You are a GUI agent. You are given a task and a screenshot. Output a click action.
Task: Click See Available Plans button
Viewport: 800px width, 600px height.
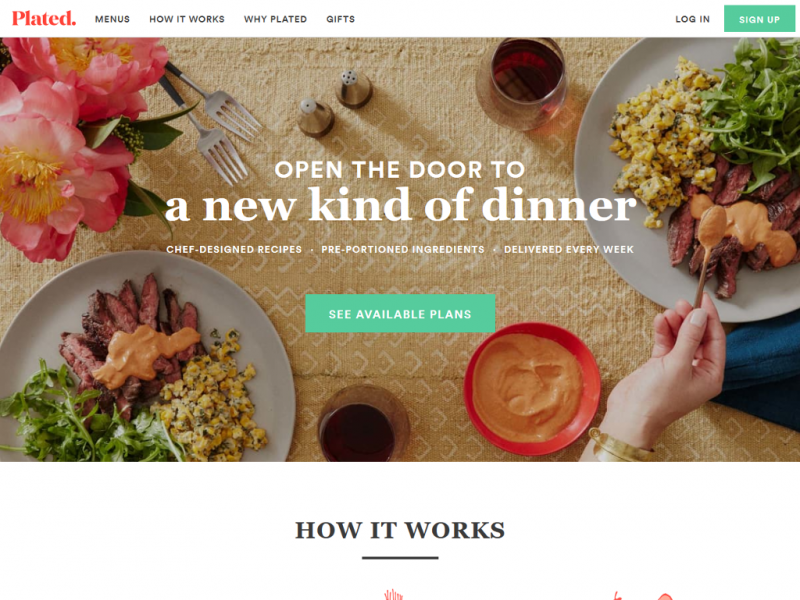pyautogui.click(x=400, y=313)
